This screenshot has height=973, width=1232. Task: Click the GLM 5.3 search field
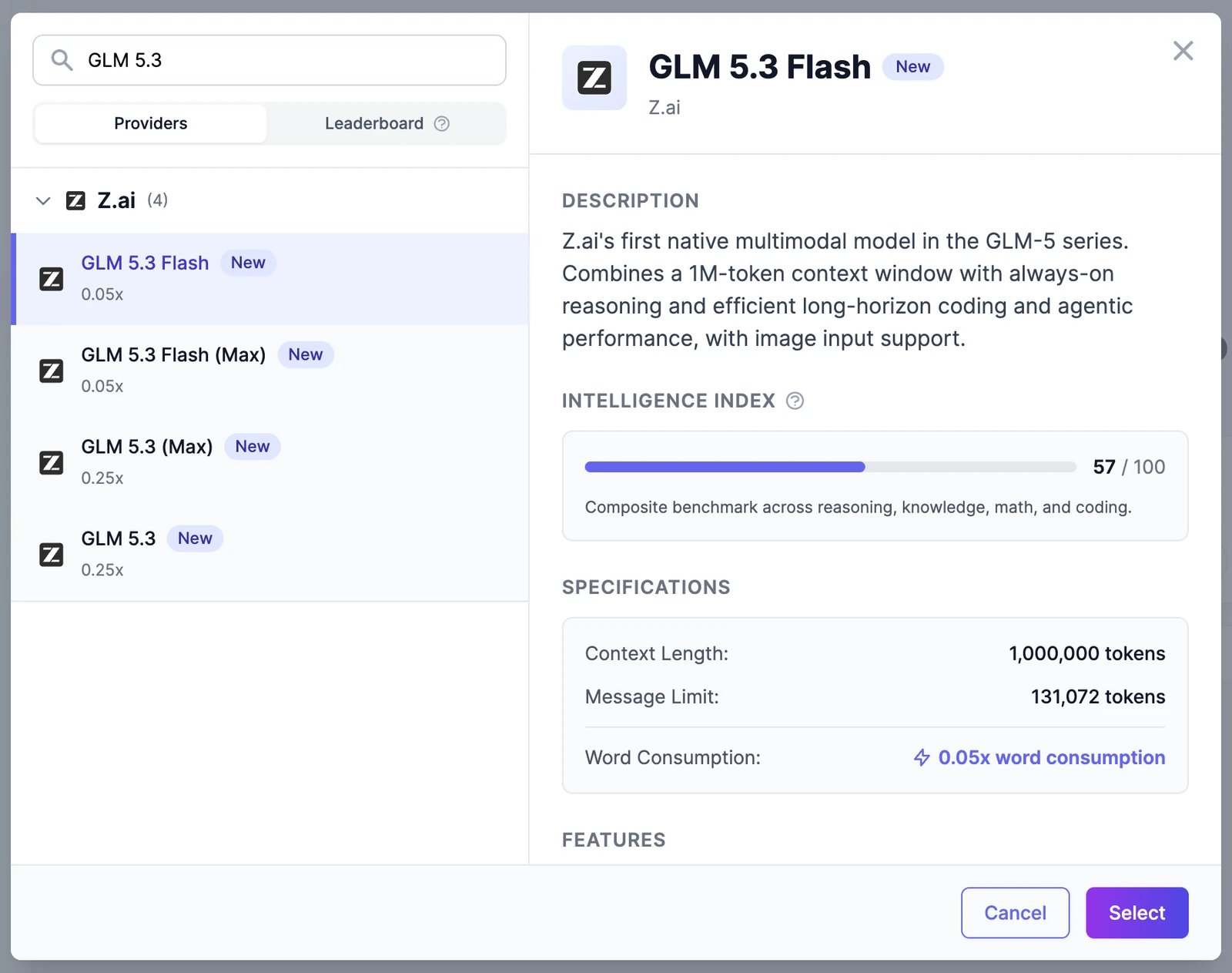pos(269,60)
